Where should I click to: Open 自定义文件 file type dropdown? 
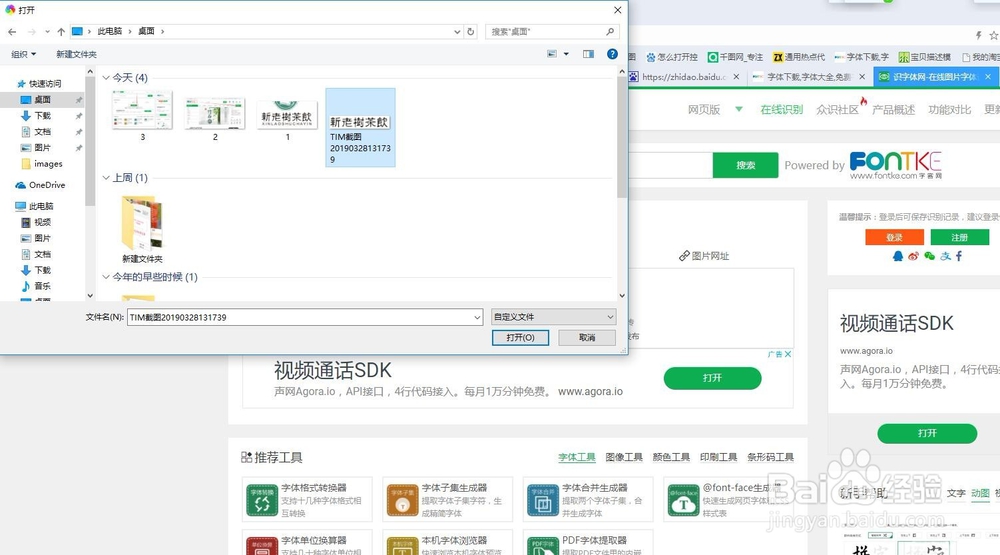pos(554,316)
